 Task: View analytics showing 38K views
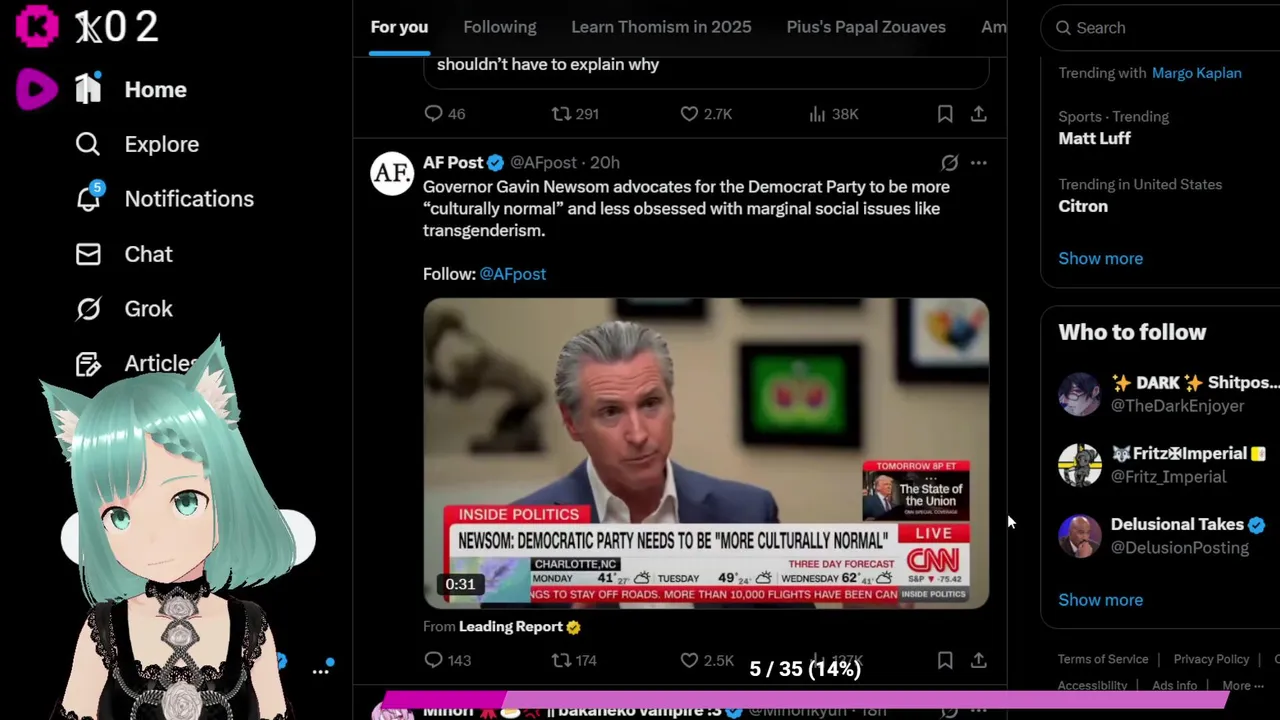pyautogui.click(x=833, y=114)
